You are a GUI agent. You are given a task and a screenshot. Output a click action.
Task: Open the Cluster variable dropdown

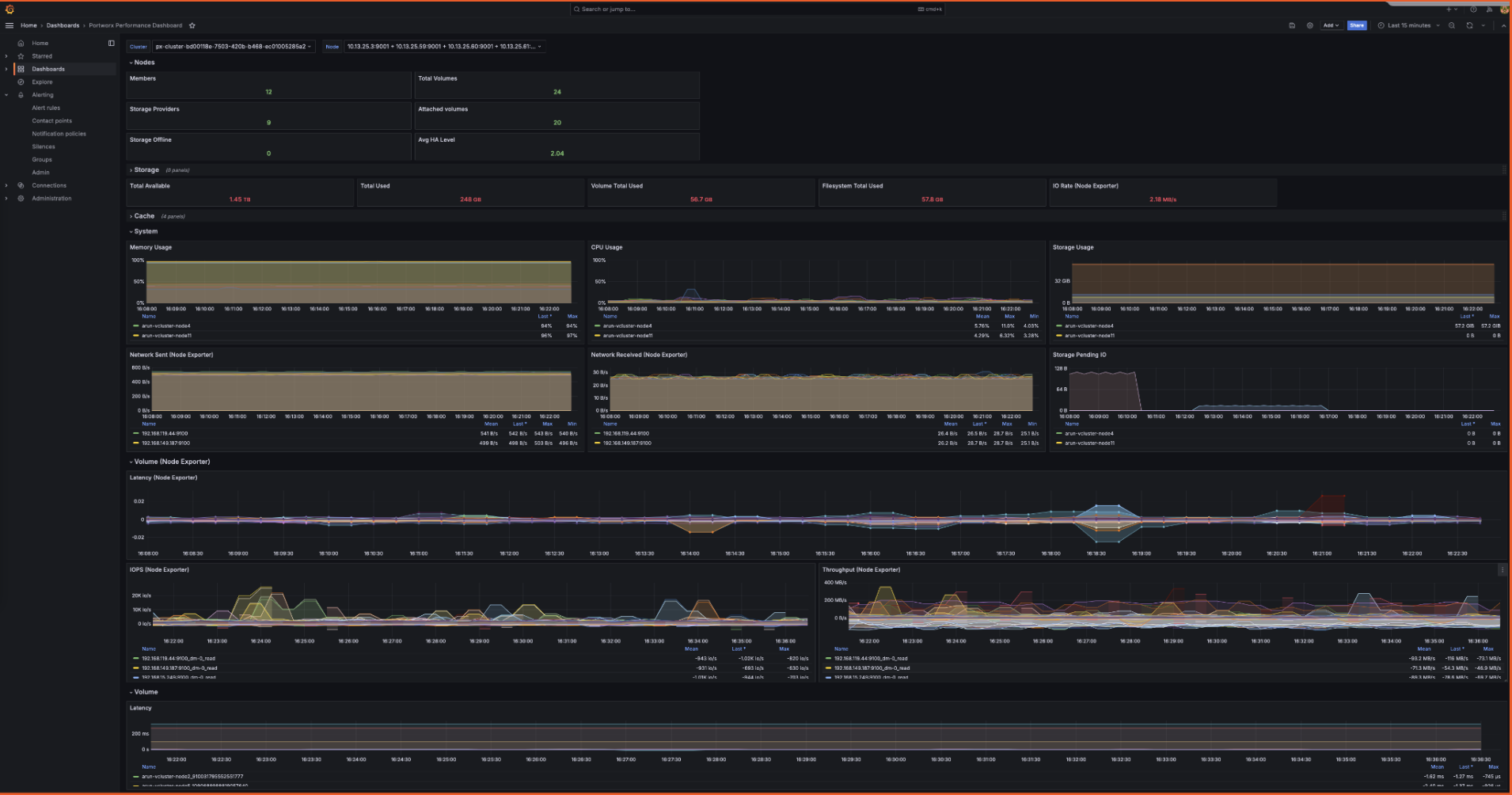pyautogui.click(x=234, y=47)
